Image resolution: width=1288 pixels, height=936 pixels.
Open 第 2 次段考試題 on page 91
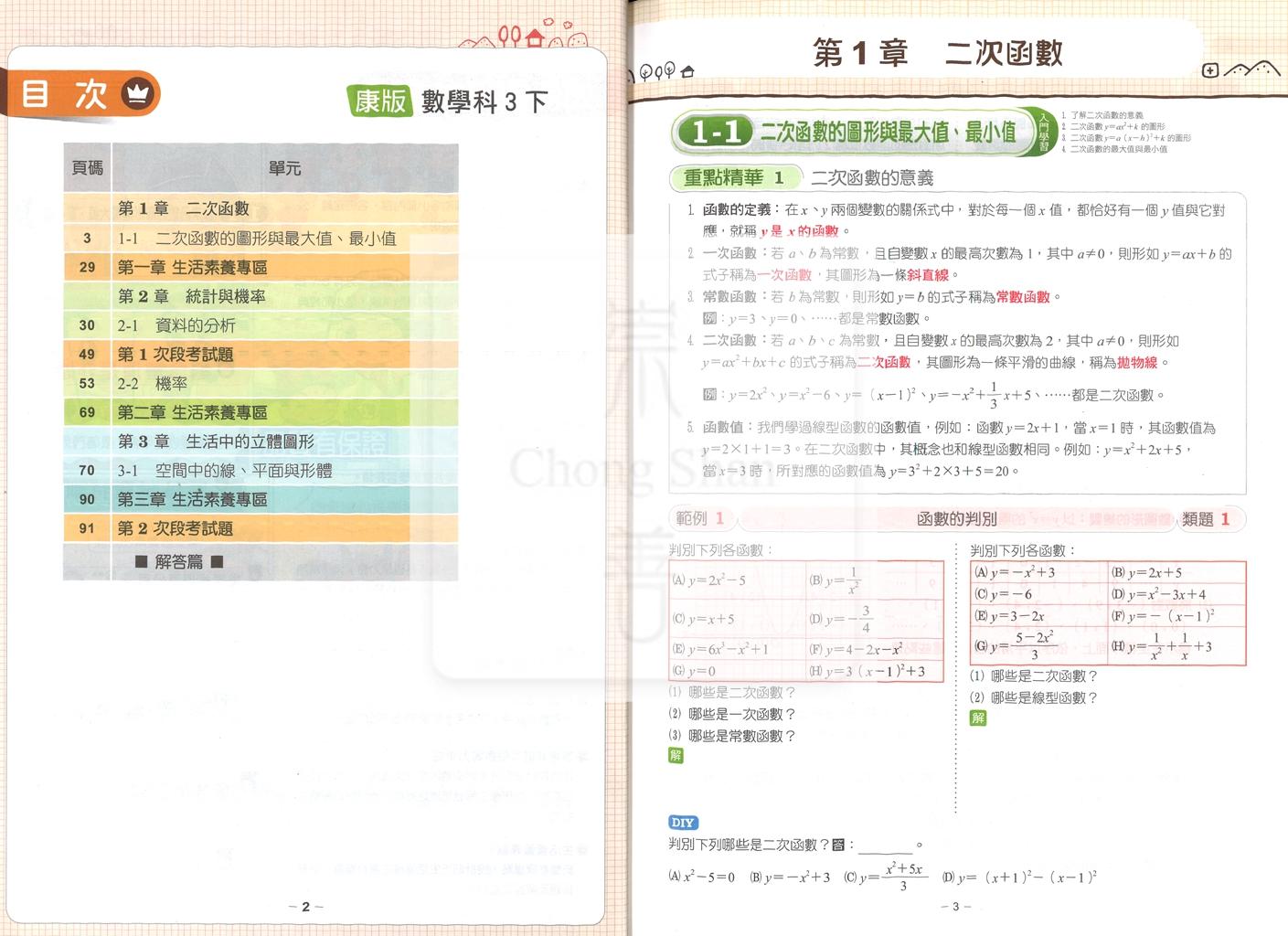click(261, 528)
